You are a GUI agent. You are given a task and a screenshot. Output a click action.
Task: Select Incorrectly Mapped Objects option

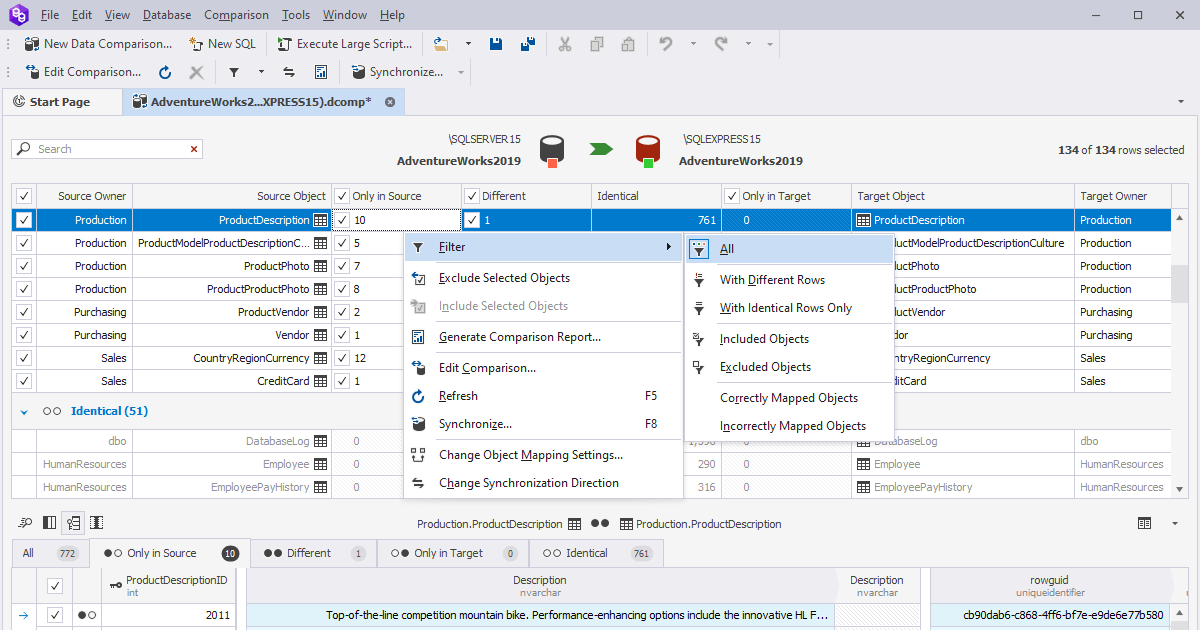[789, 426]
